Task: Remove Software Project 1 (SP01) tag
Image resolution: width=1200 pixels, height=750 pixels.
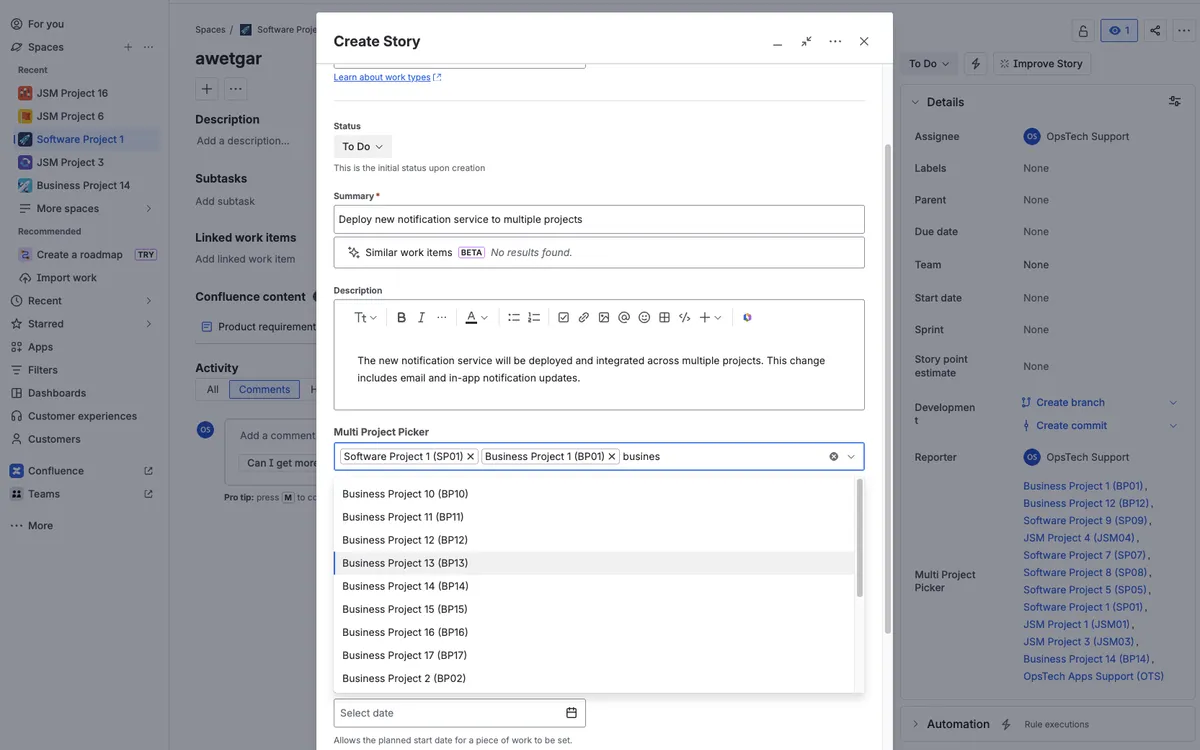Action: pos(471,456)
